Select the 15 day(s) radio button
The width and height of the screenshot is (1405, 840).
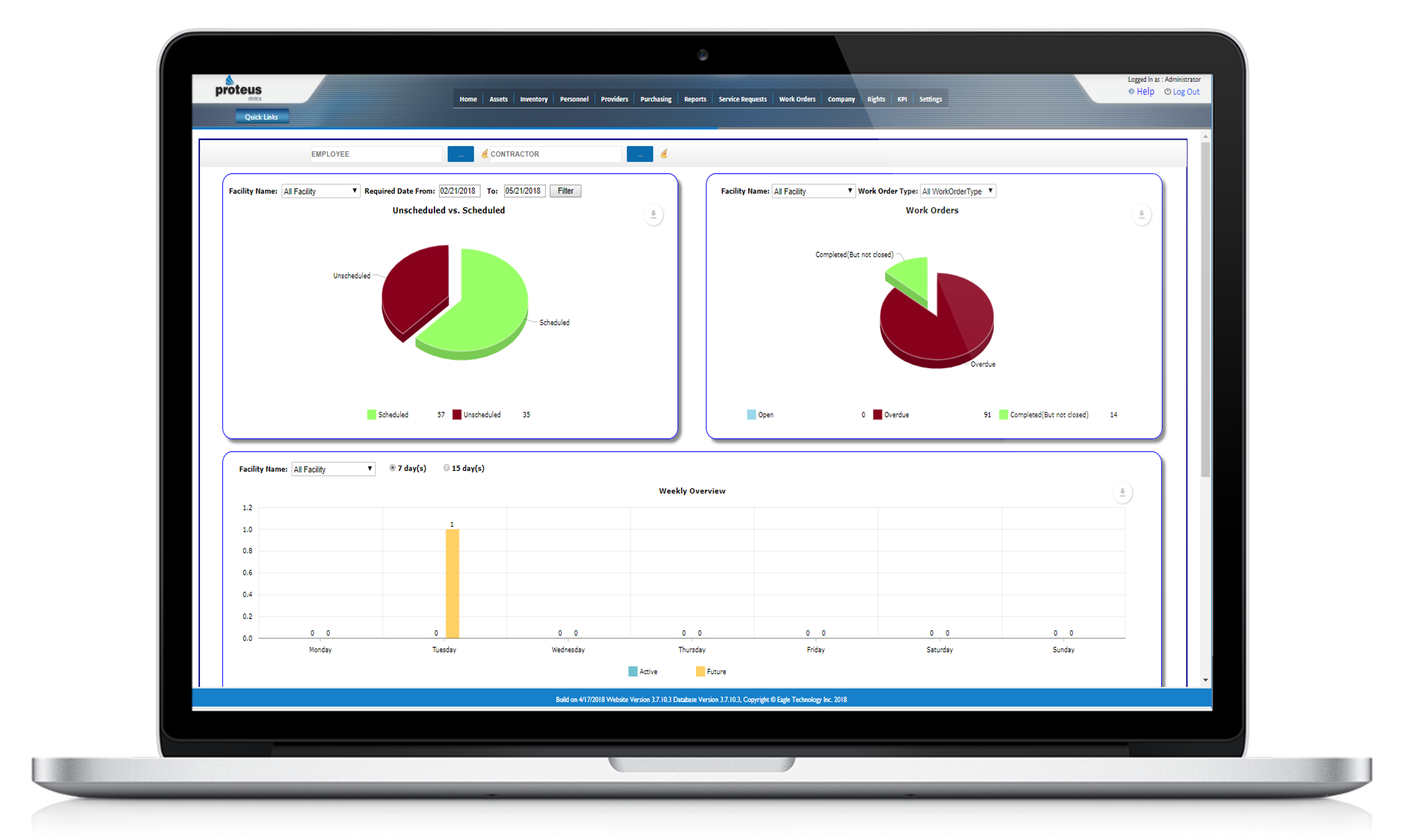[x=446, y=468]
